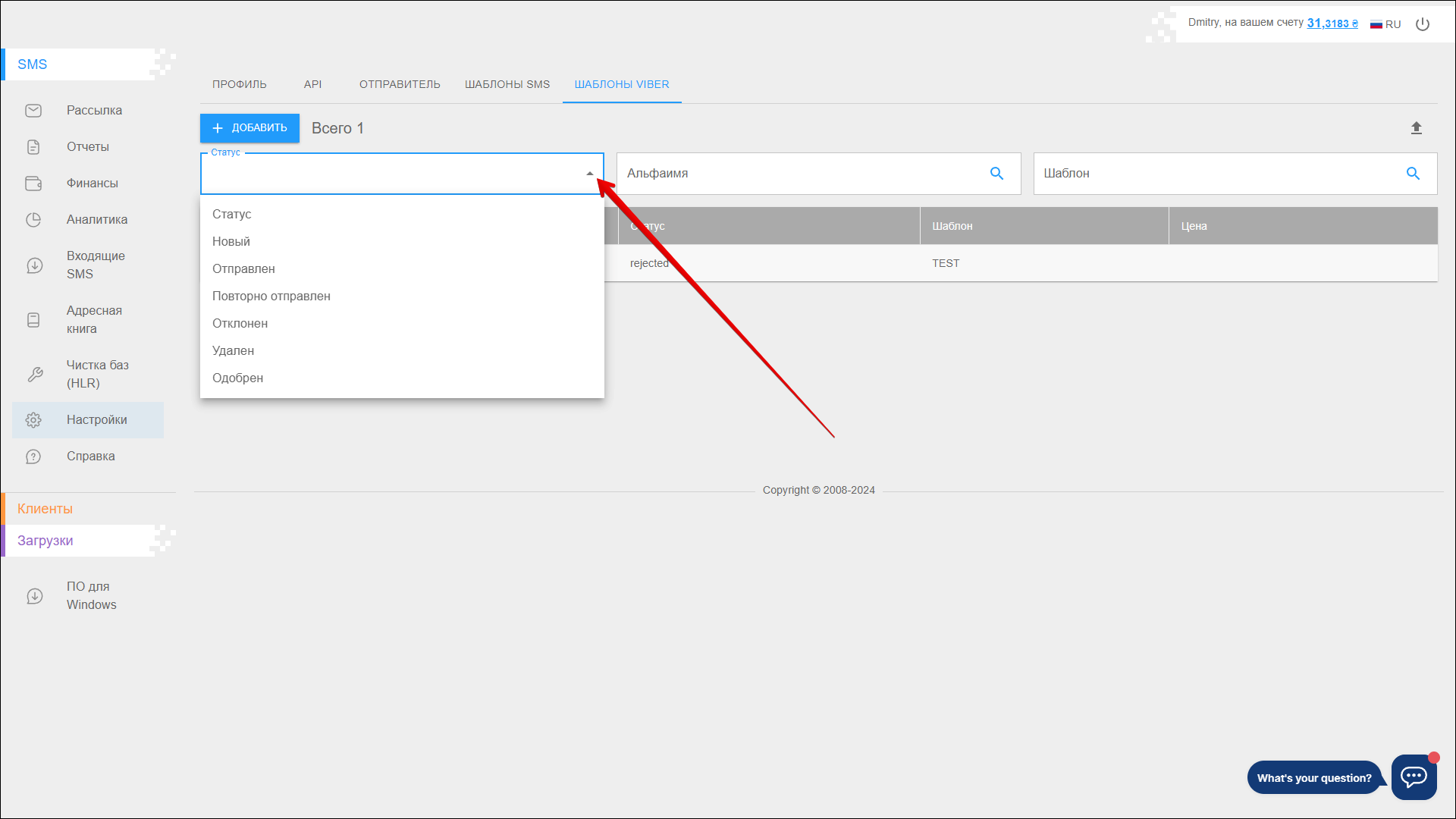Viewport: 1456px width, 819px height.
Task: Click the pie chart icon beside Аналитика
Action: click(33, 220)
